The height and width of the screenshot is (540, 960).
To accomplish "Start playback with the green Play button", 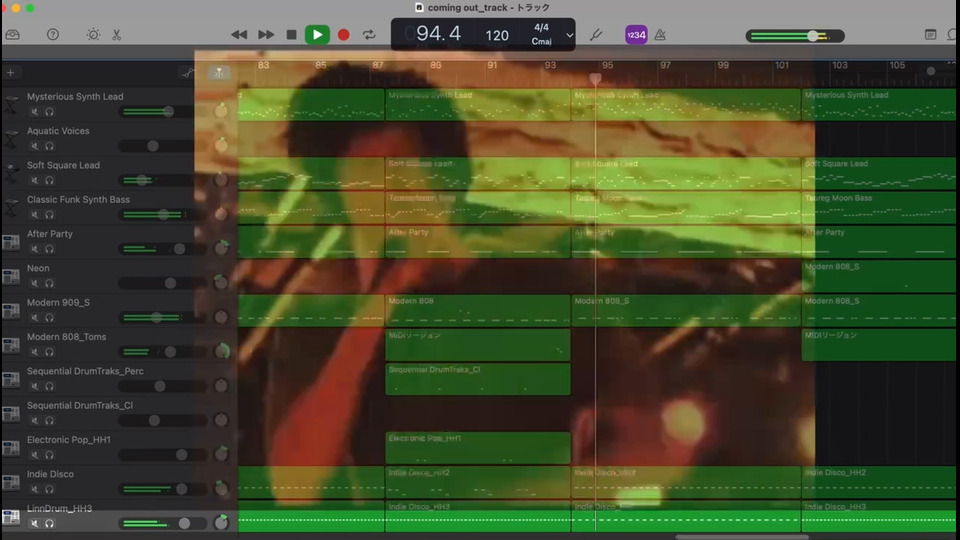I will 317,35.
